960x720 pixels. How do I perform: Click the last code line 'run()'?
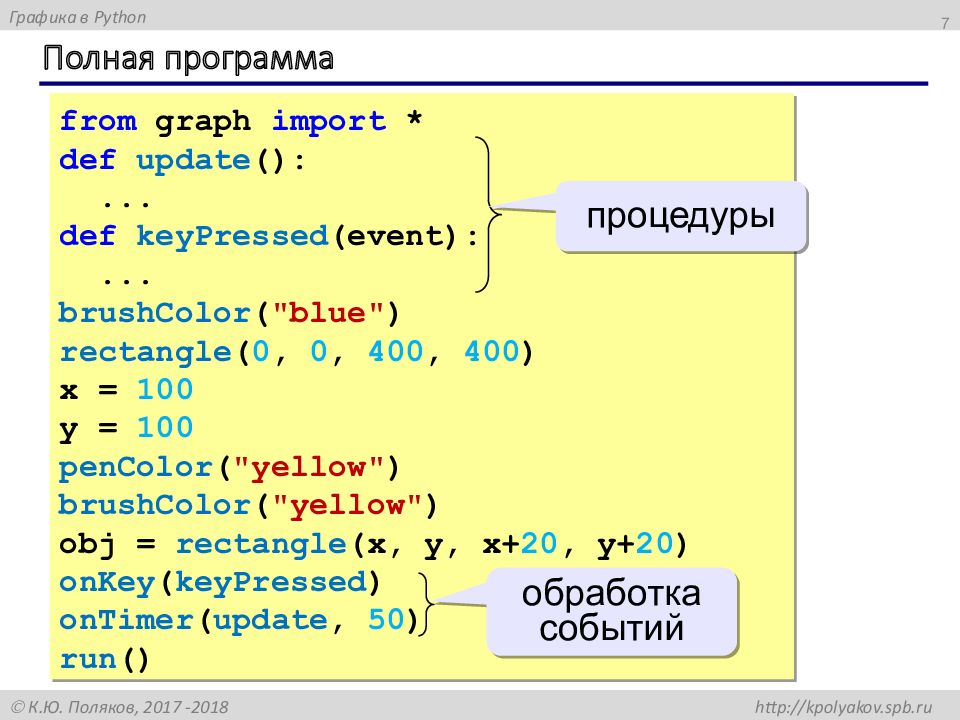click(104, 659)
